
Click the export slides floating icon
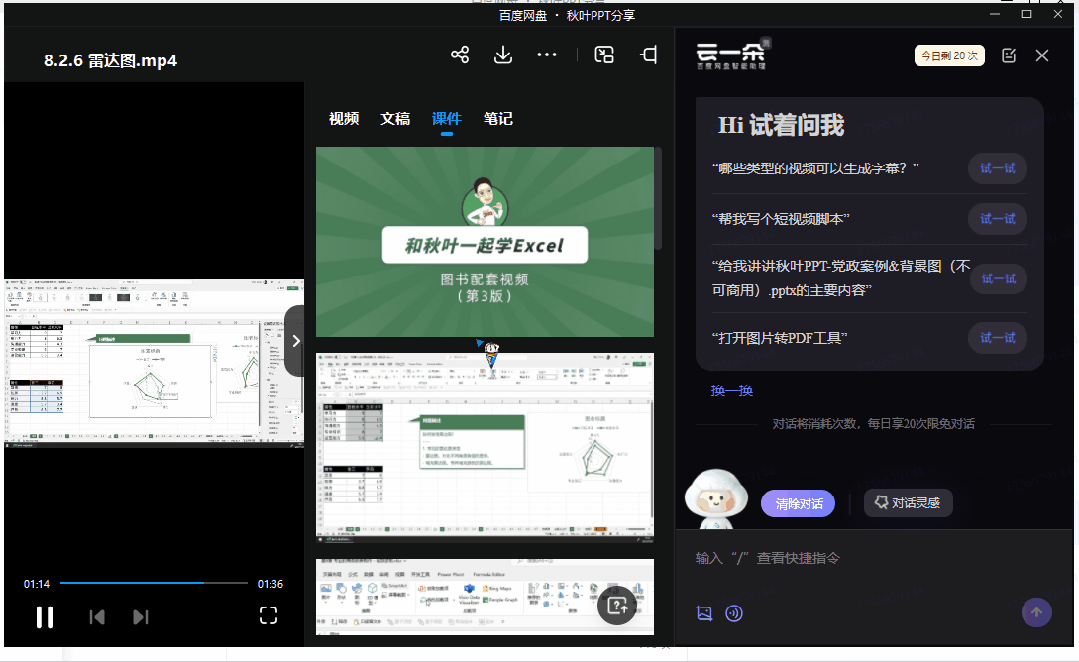[617, 605]
